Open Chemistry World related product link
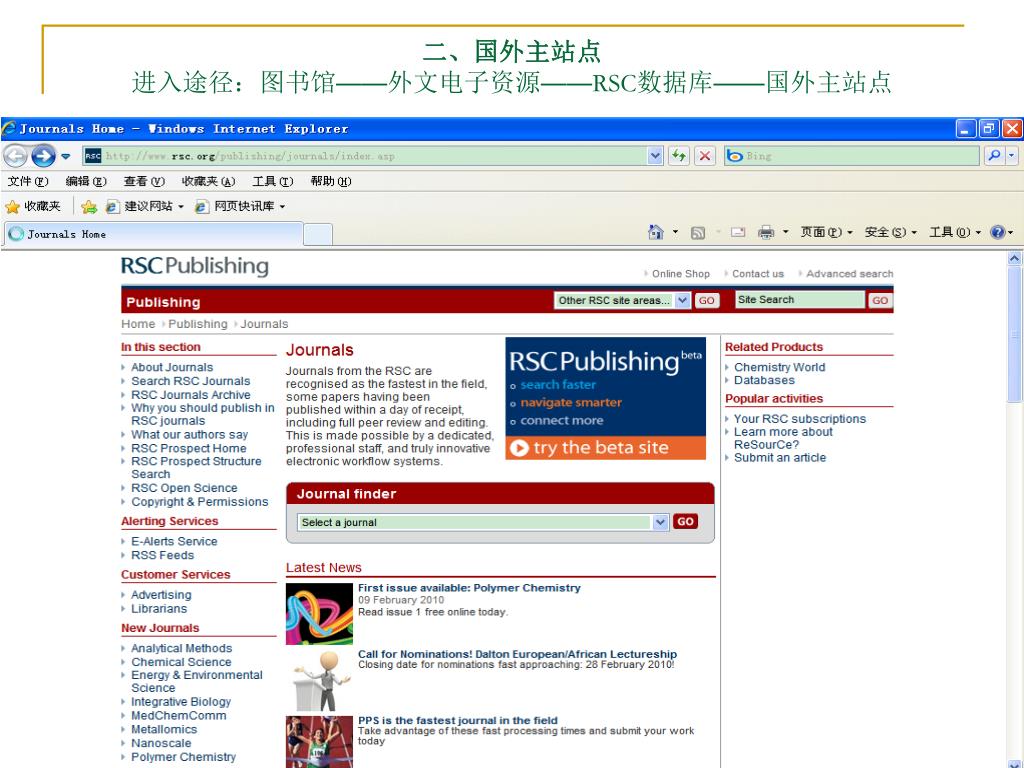 pos(779,367)
